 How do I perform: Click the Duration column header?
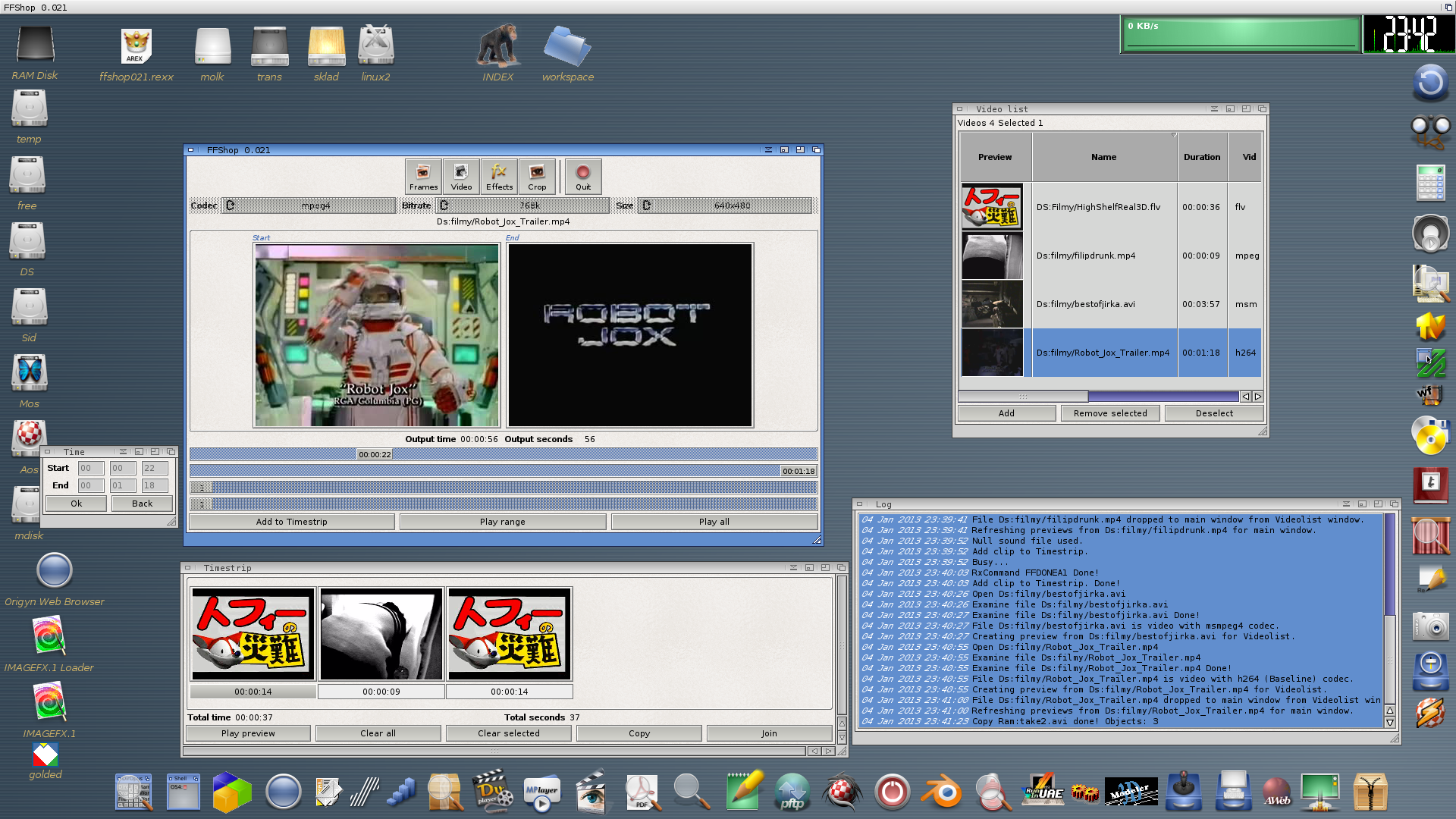pyautogui.click(x=1202, y=157)
